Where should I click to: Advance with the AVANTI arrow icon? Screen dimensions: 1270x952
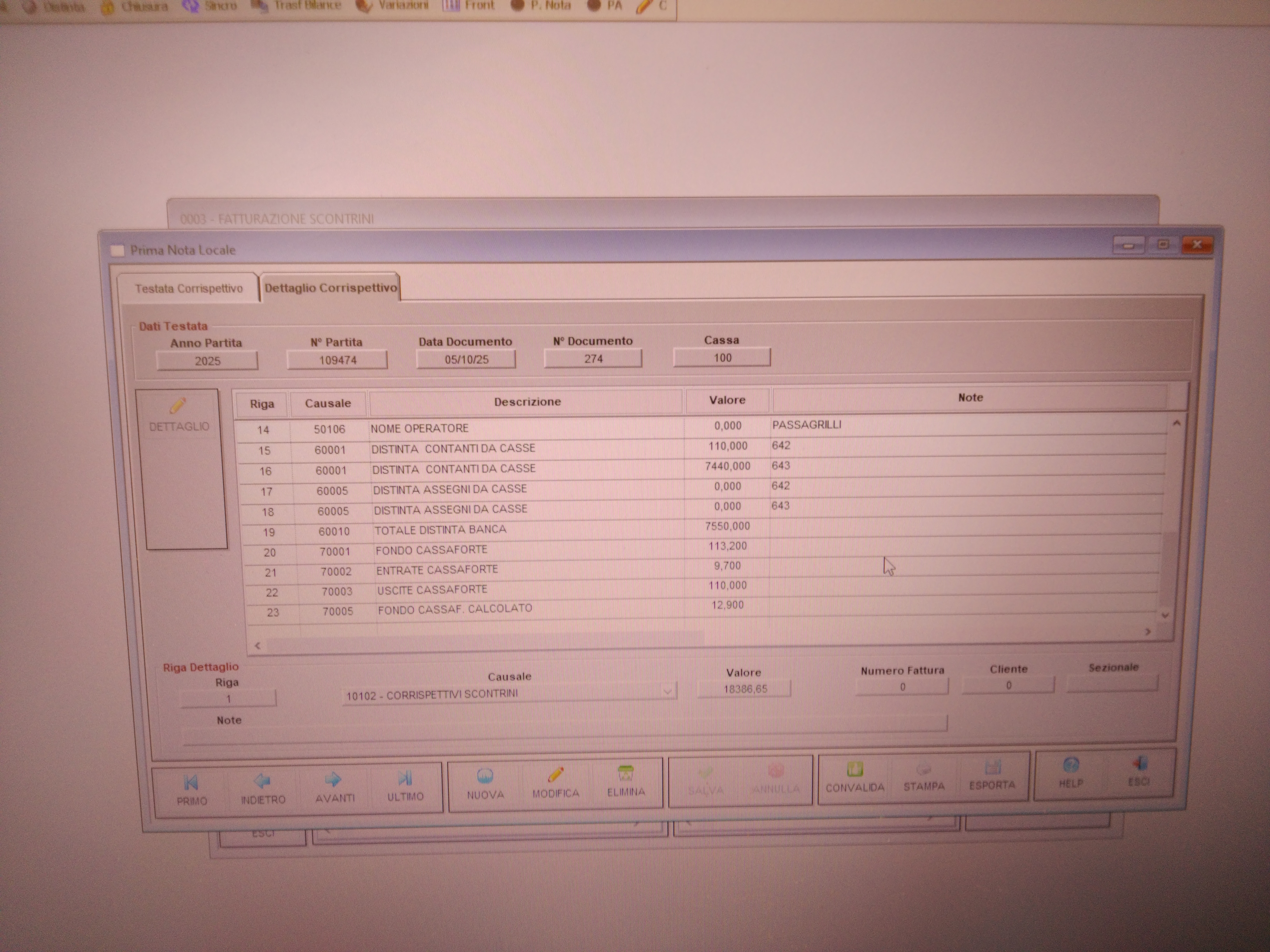333,780
